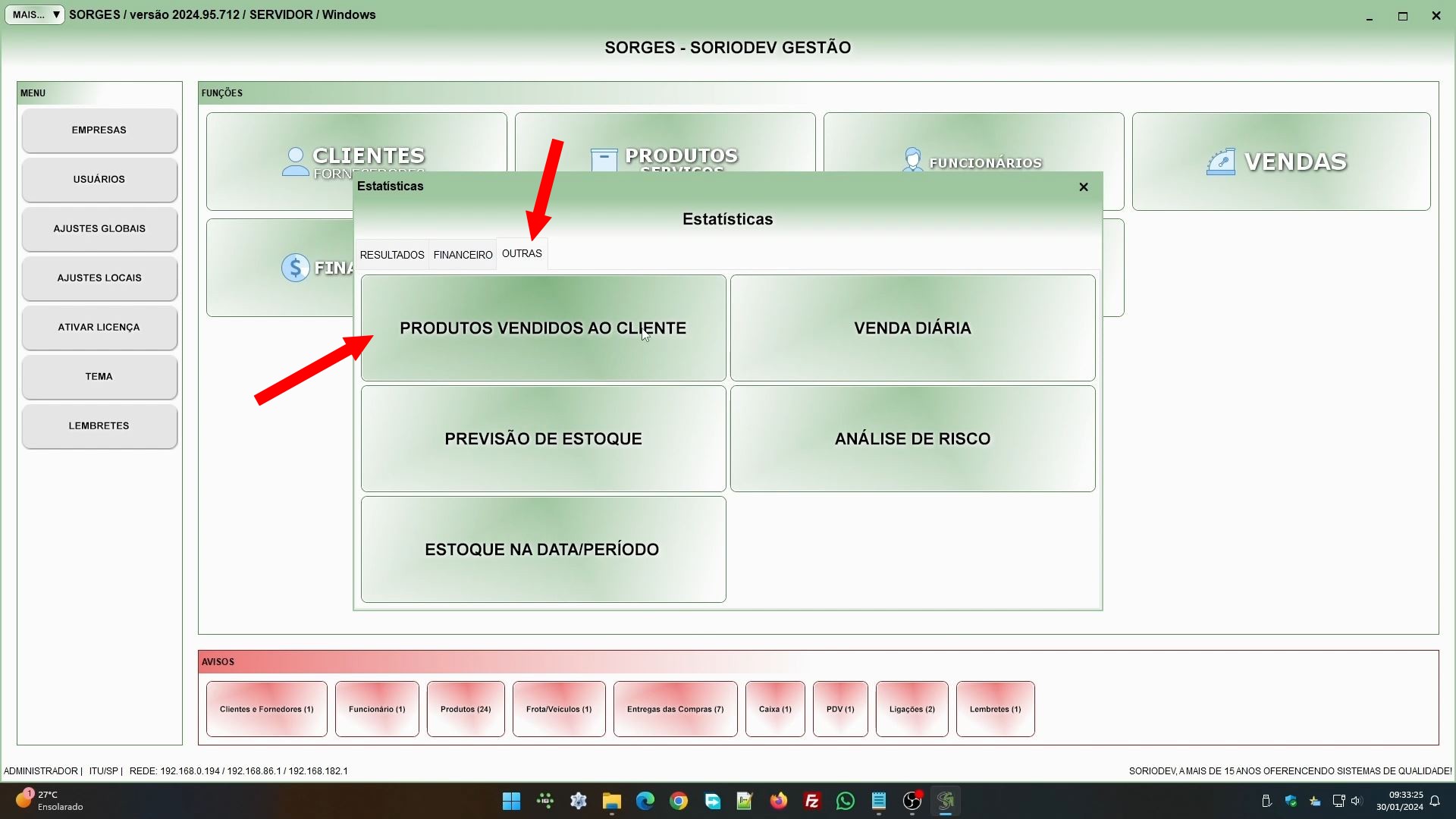The width and height of the screenshot is (1456, 819).
Task: Click the Entregas das Compras (7) alert
Action: pyautogui.click(x=675, y=709)
